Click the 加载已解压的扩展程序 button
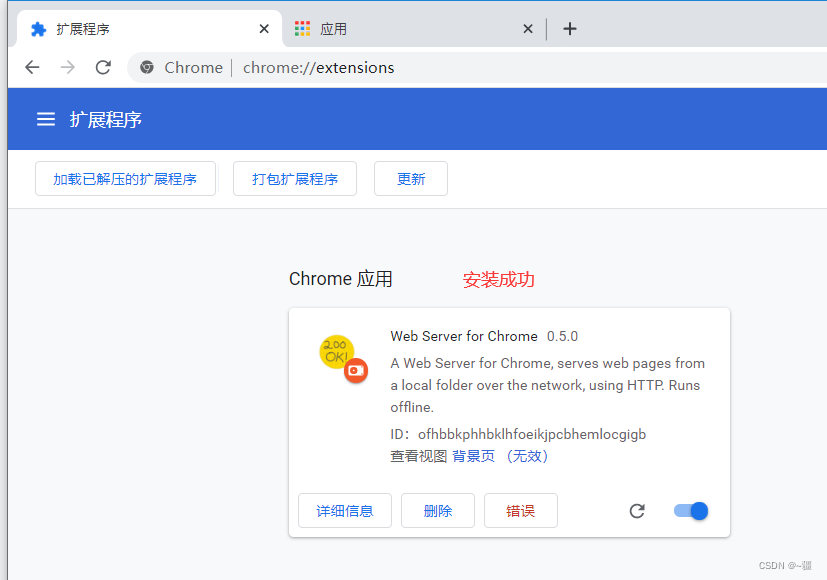 (126, 179)
